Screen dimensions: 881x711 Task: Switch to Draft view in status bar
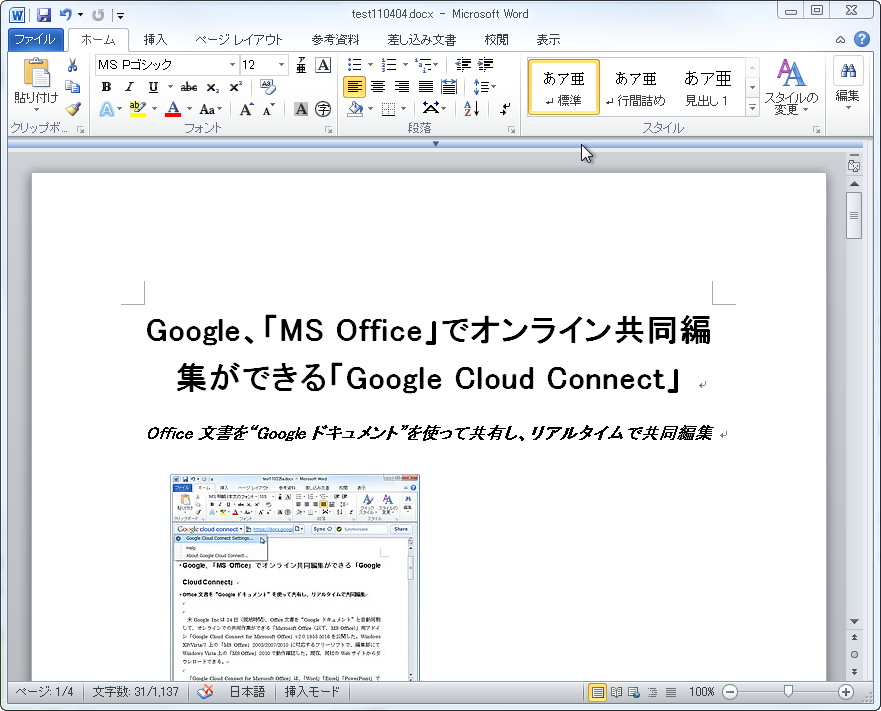(671, 692)
